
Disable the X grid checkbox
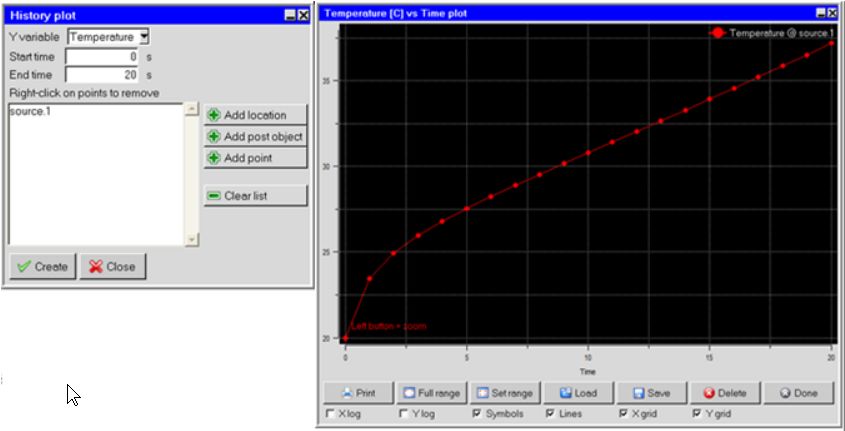pyautogui.click(x=623, y=414)
